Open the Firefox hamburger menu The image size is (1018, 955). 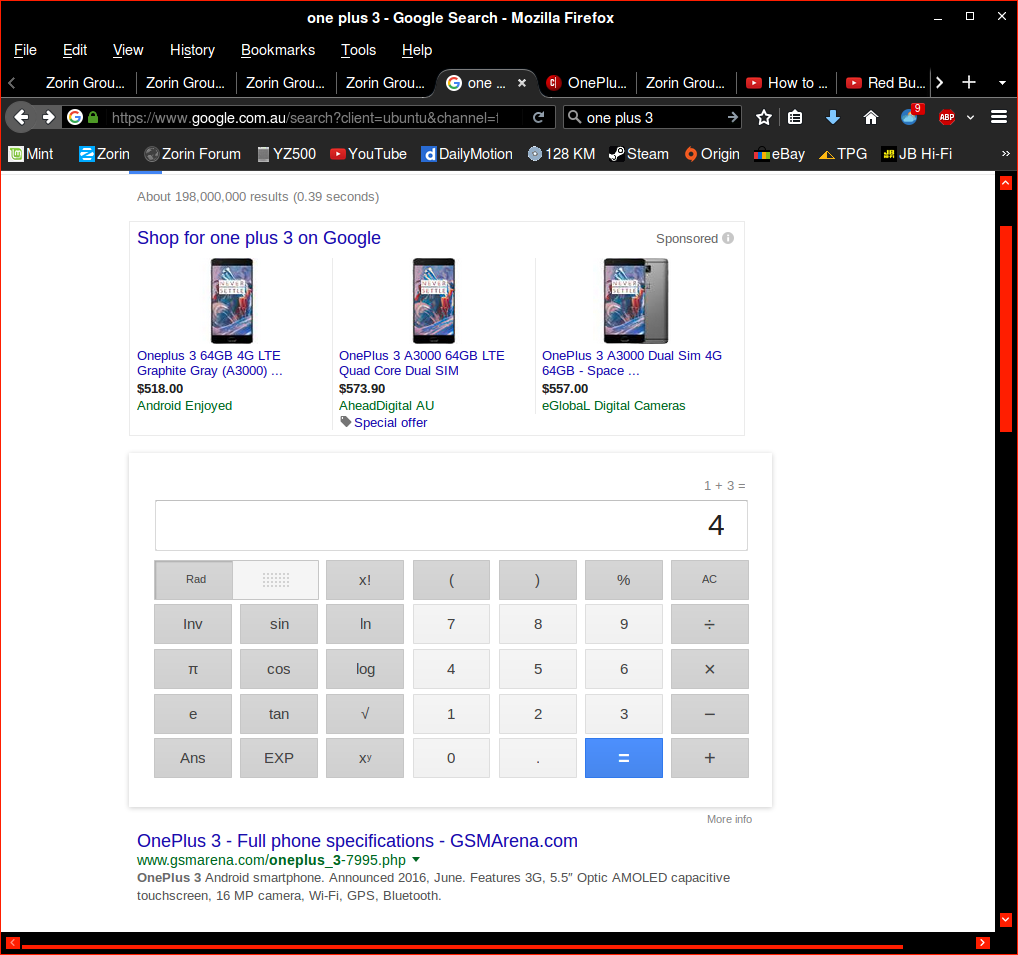998,118
